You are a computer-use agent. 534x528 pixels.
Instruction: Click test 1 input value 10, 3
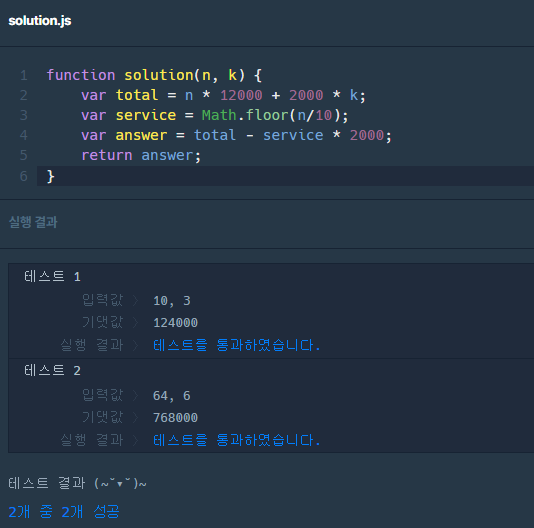[x=172, y=301]
